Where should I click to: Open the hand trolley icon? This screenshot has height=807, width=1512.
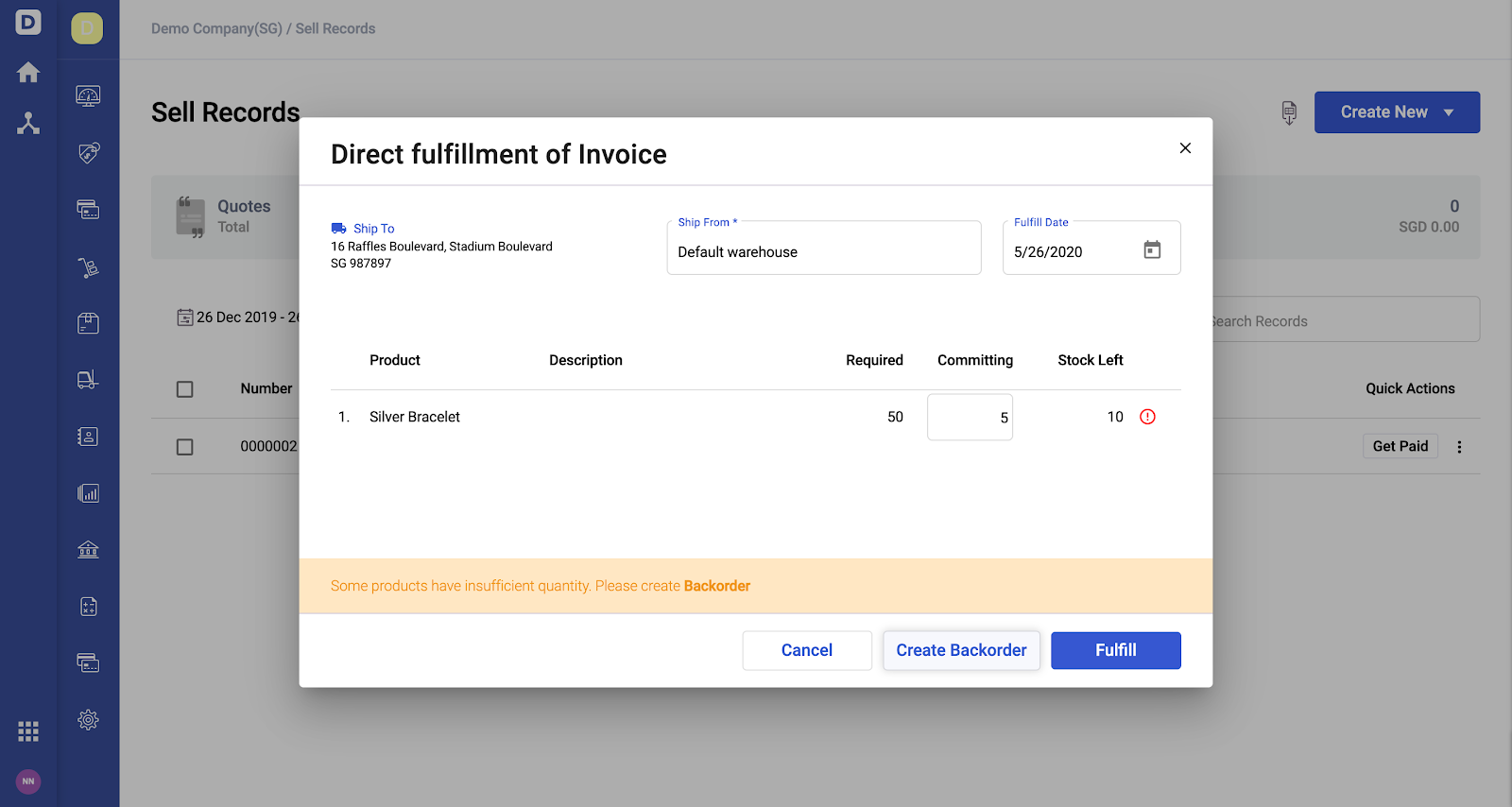point(88,267)
